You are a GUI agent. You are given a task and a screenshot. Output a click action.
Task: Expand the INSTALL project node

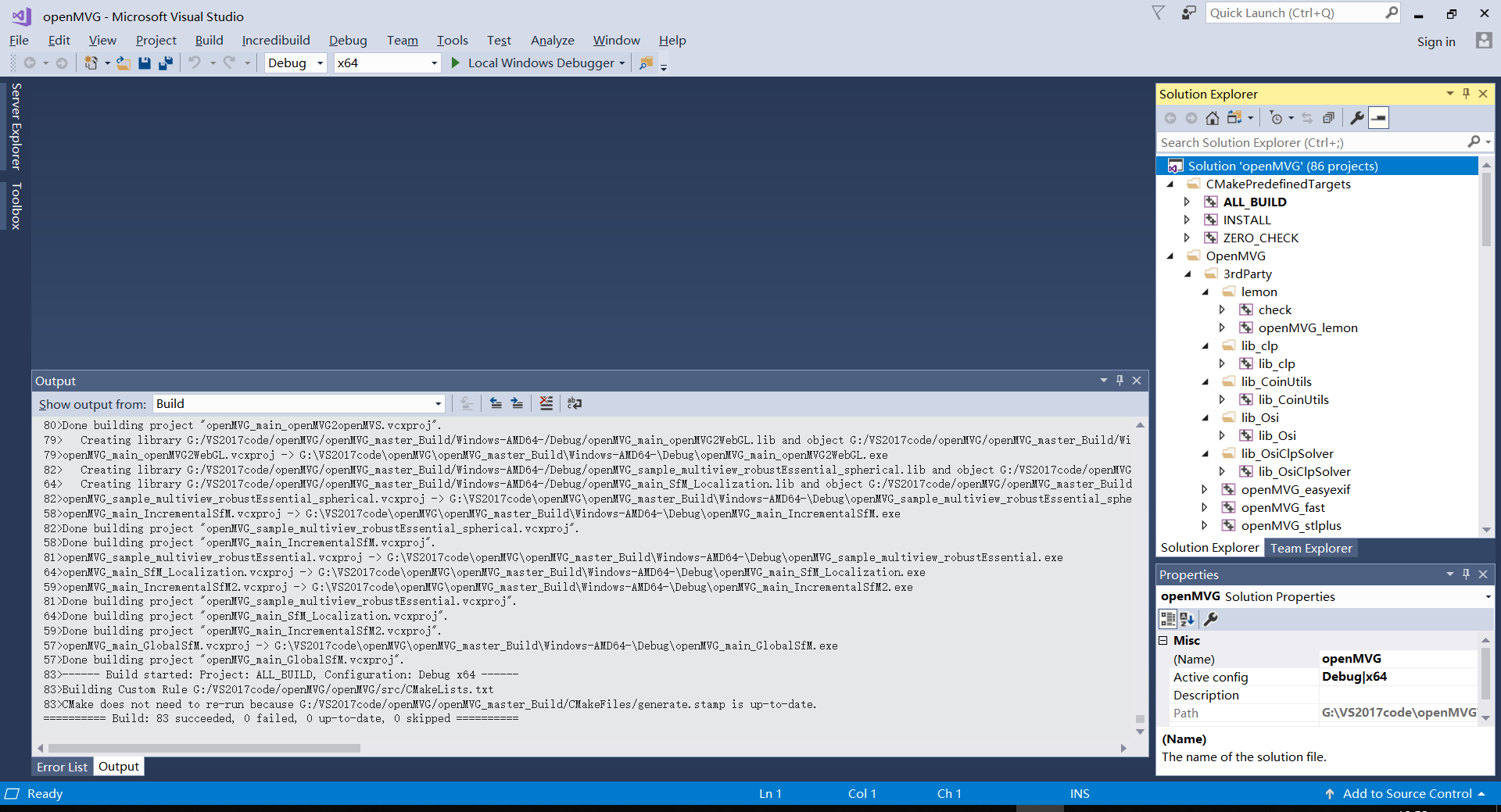[1187, 220]
